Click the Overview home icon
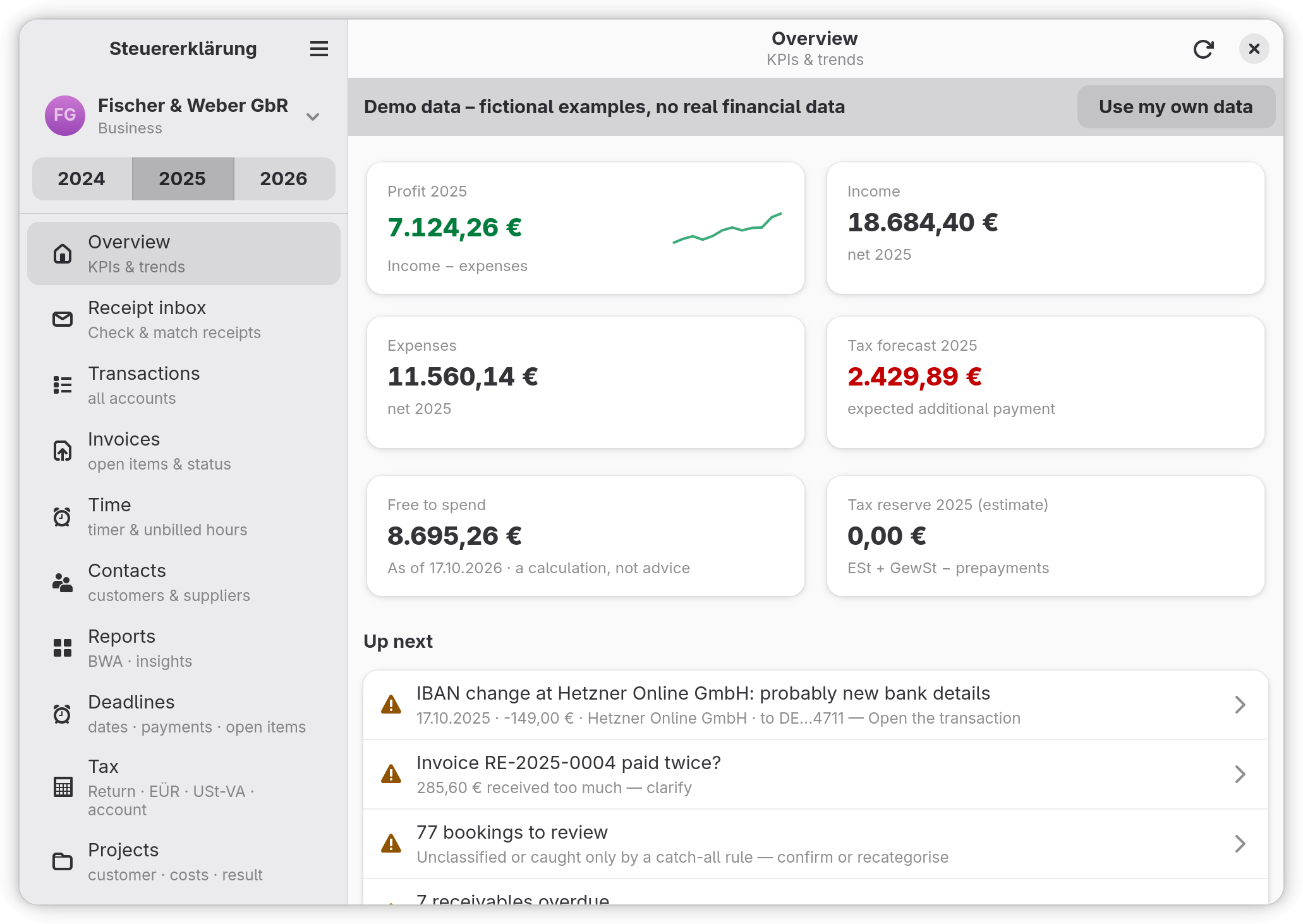This screenshot has height=924, width=1303. coord(63,253)
